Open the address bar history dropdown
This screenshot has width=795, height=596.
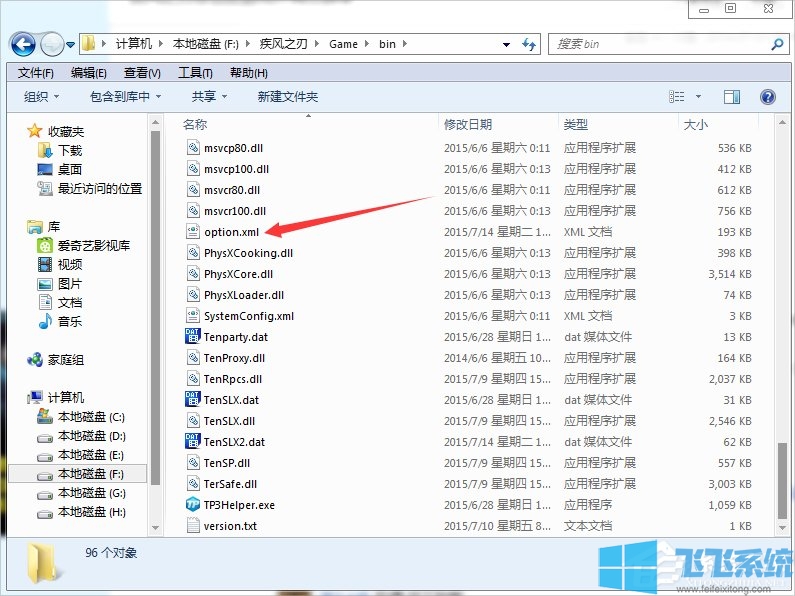coord(507,44)
